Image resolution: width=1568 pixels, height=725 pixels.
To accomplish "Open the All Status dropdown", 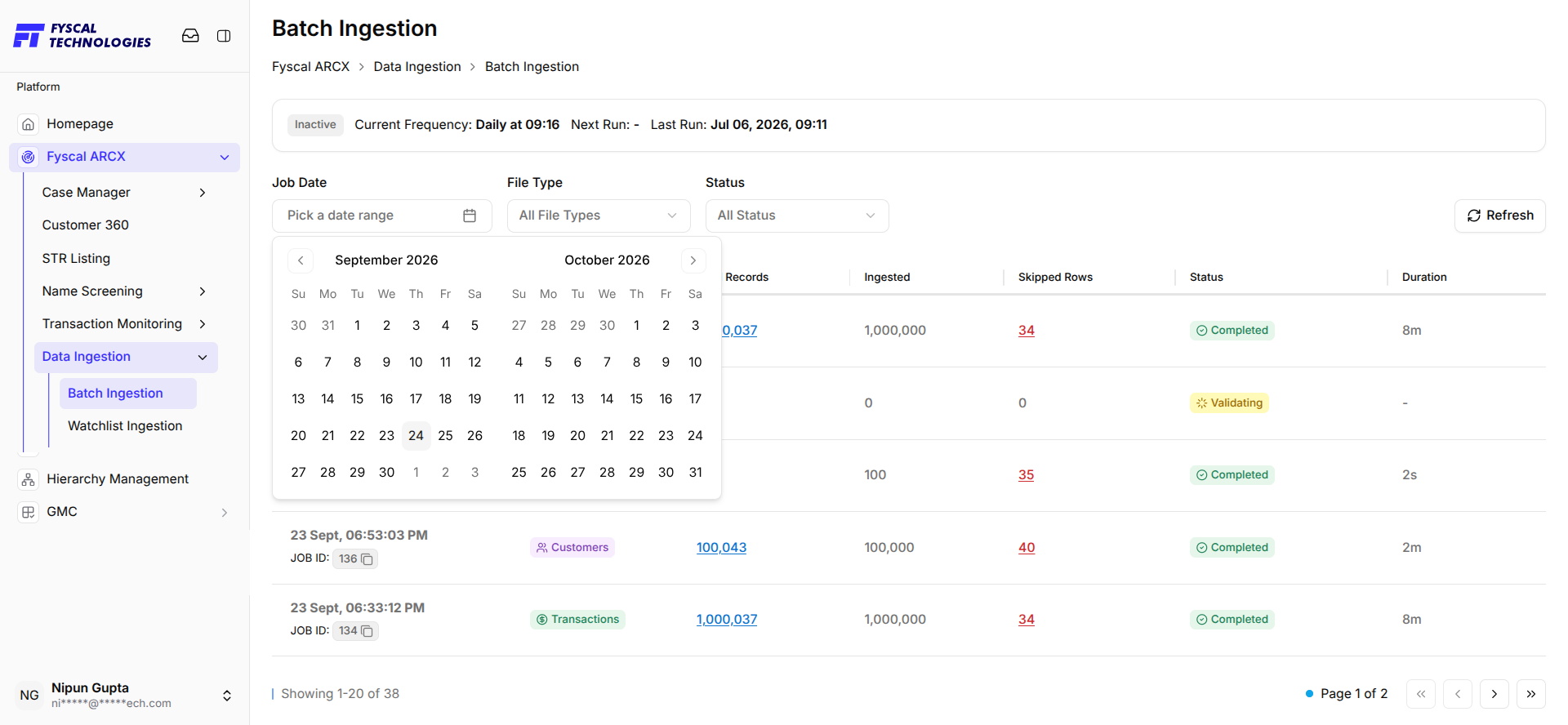I will click(797, 216).
